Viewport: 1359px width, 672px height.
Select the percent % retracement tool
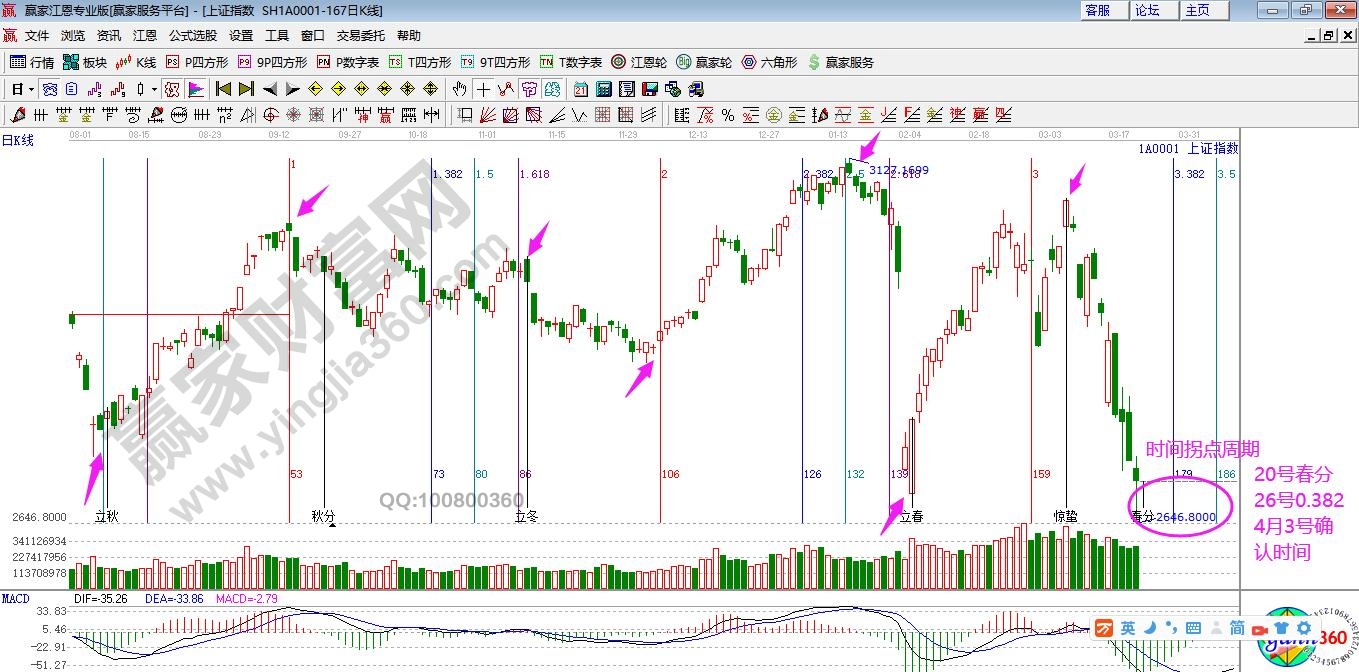coord(727,115)
